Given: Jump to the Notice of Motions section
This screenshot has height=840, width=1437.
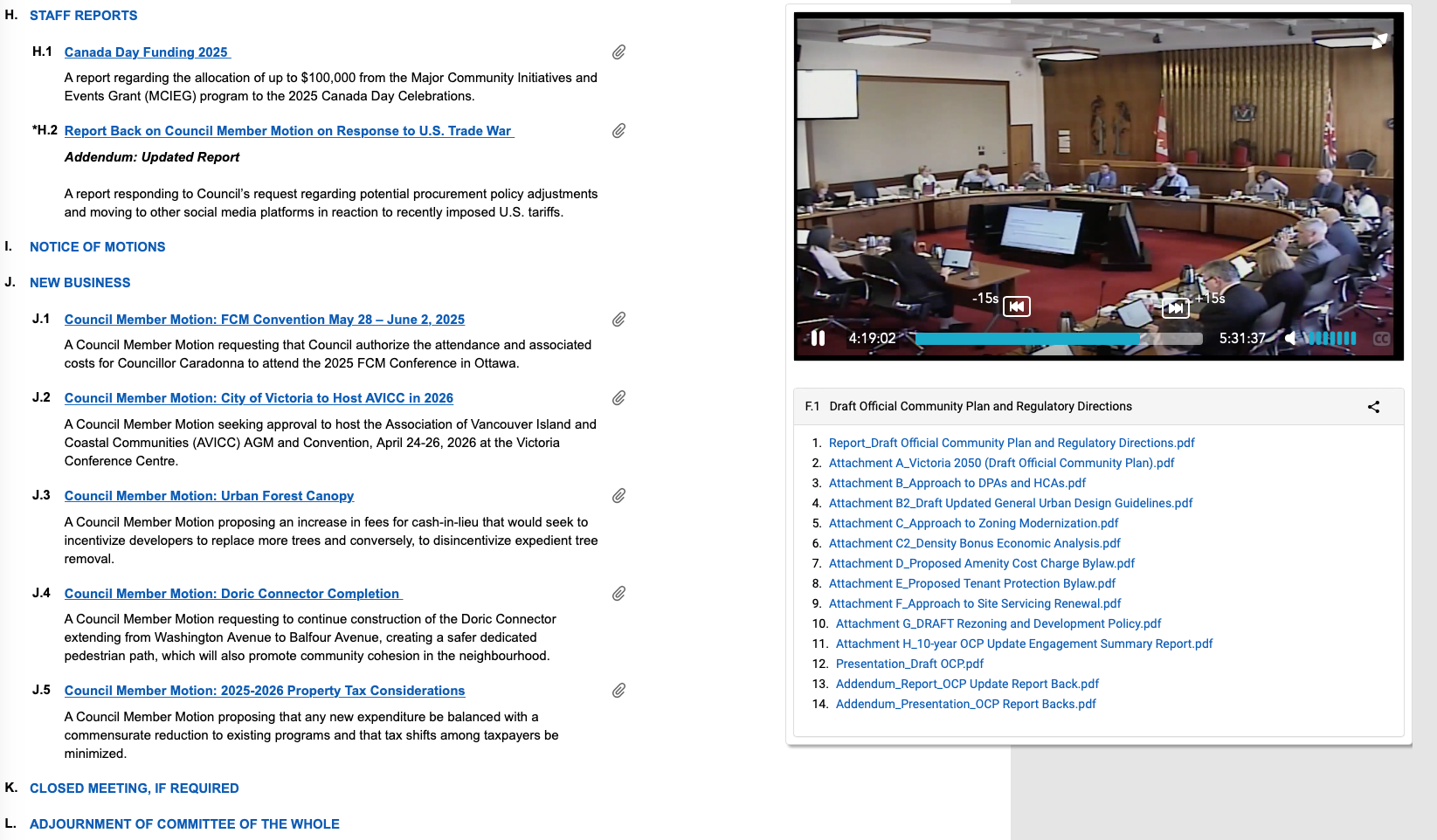Looking at the screenshot, I should click(97, 247).
